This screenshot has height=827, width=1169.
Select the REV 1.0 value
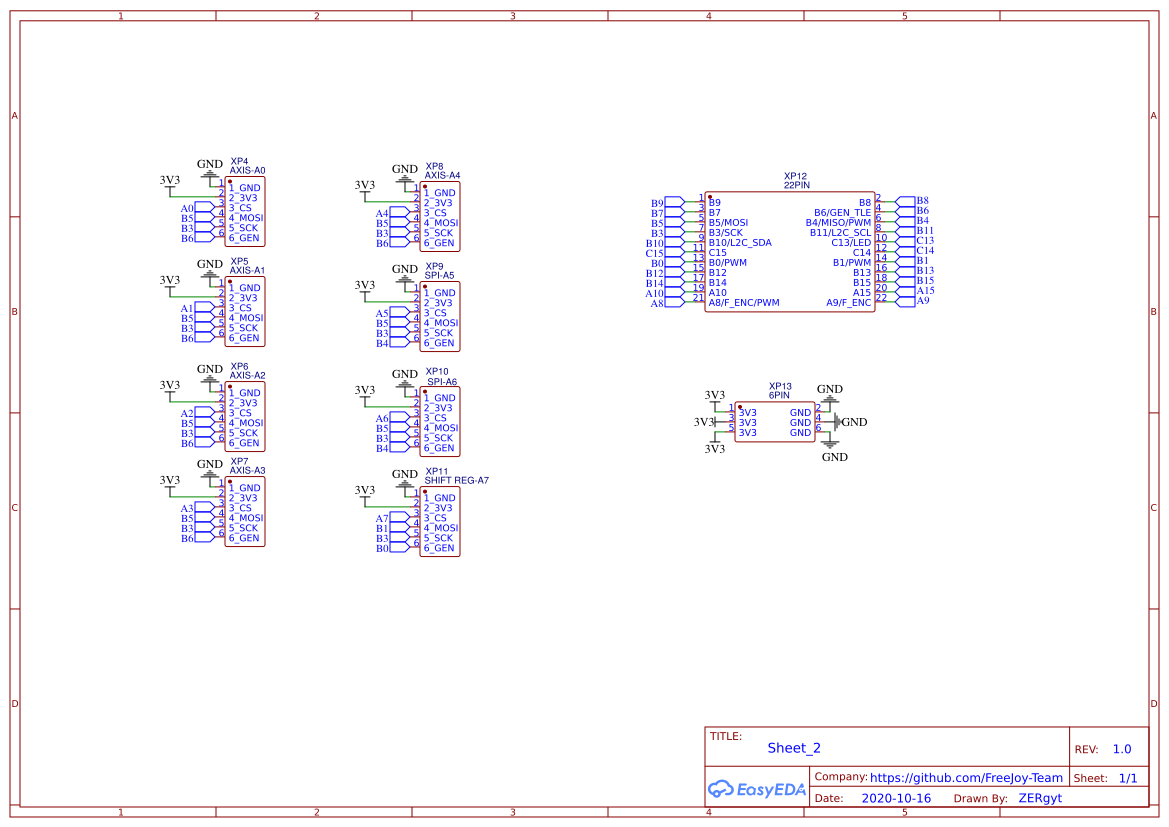tap(1121, 748)
